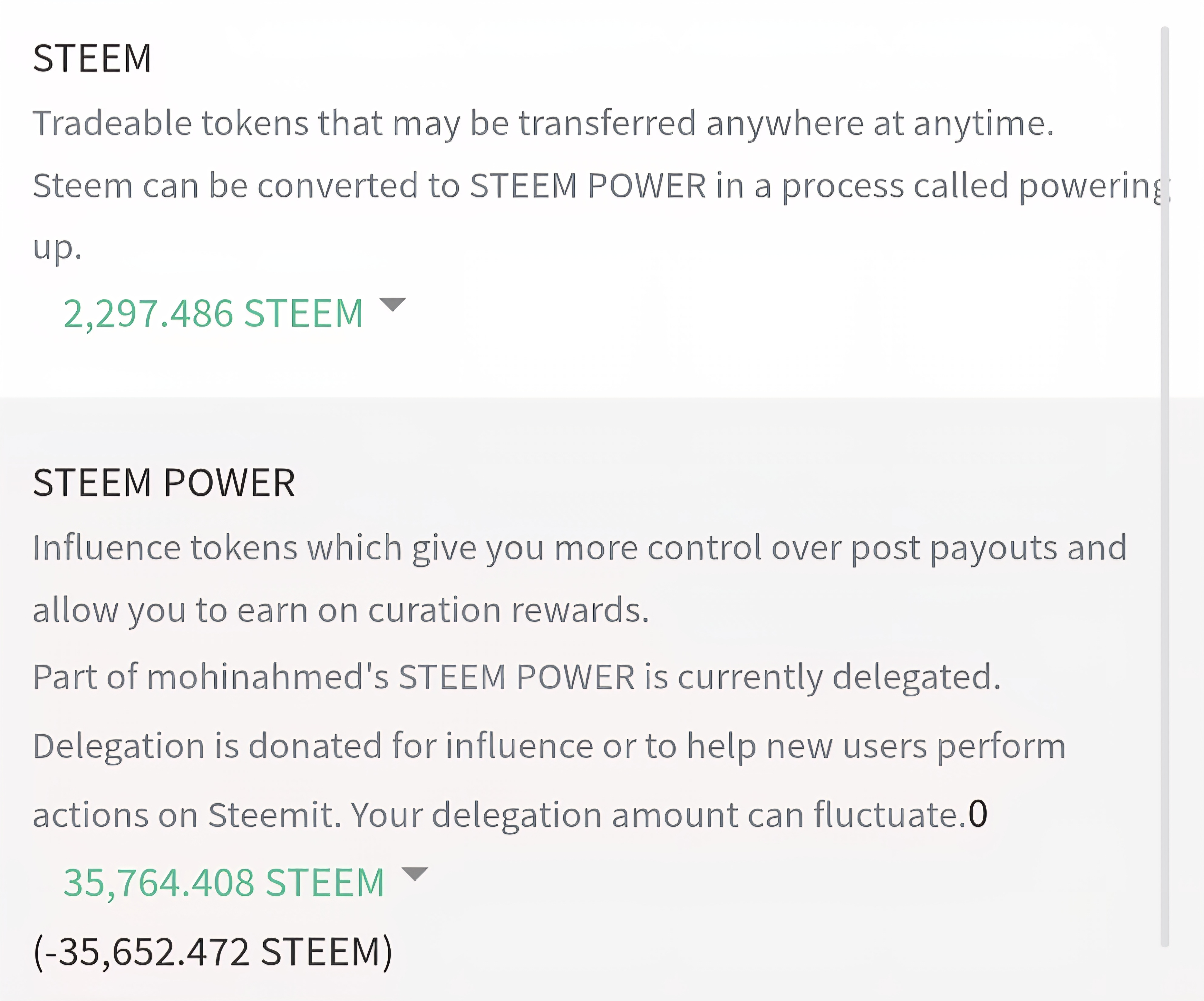Click the 'Tradeable tokens' description line
The width and height of the screenshot is (1204, 1001).
543,124
